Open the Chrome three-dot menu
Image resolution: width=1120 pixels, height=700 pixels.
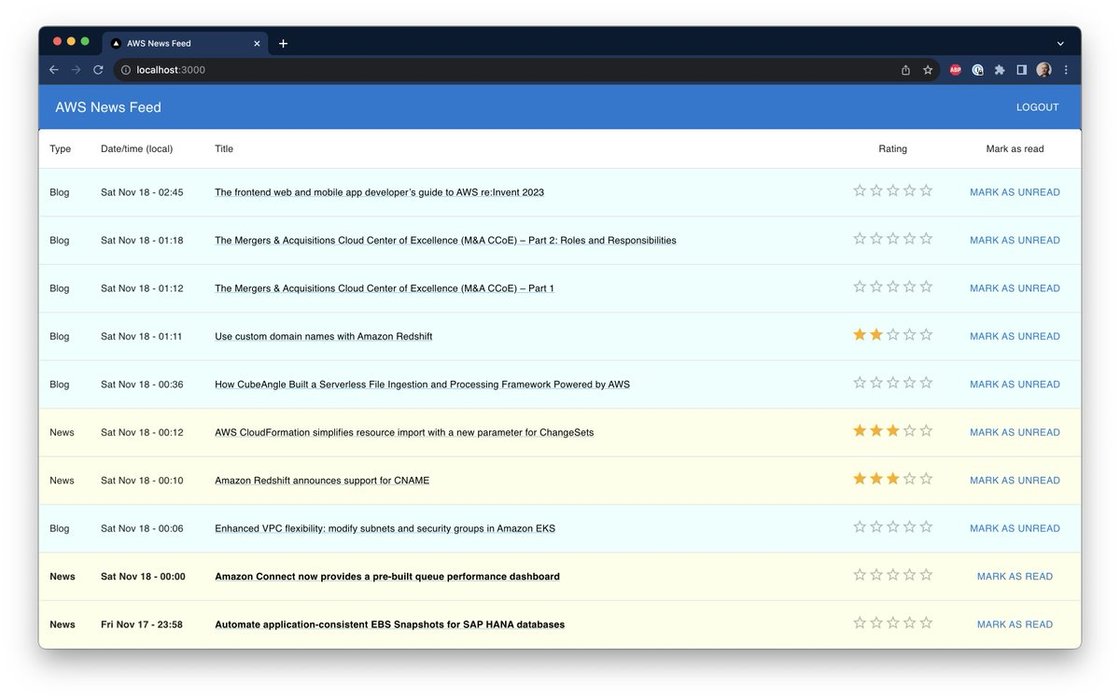click(x=1066, y=70)
